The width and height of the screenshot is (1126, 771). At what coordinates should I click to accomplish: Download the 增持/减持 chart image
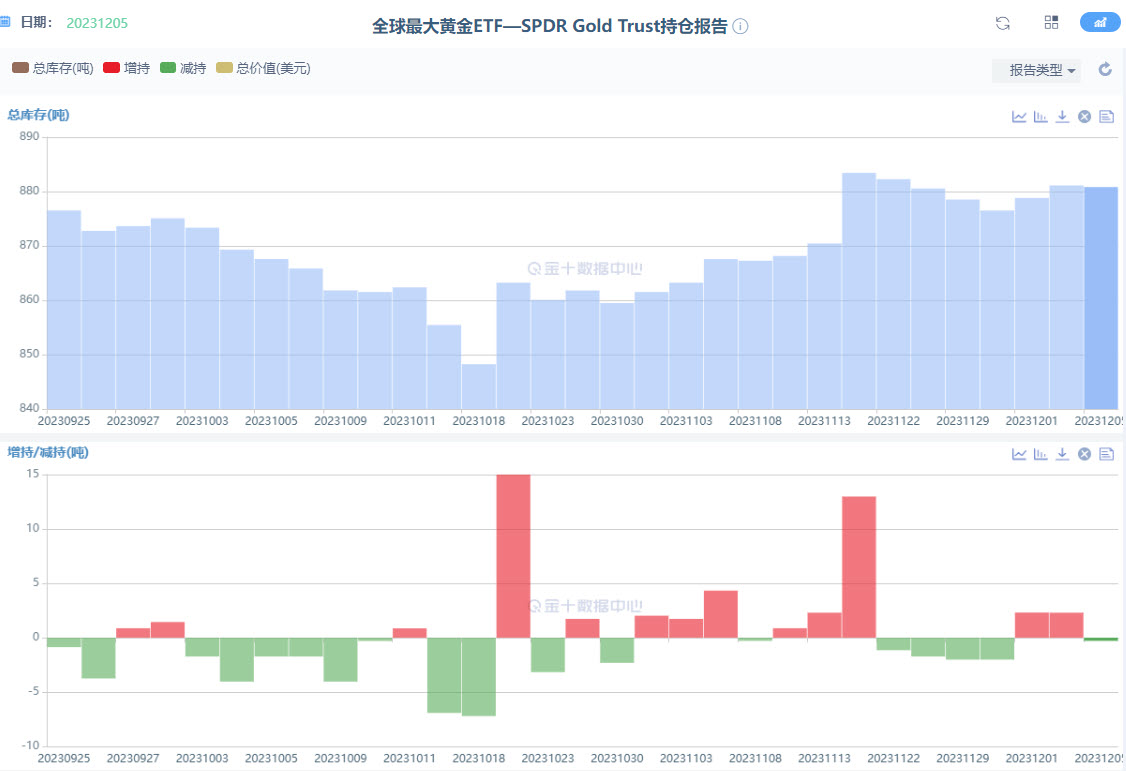(1062, 454)
